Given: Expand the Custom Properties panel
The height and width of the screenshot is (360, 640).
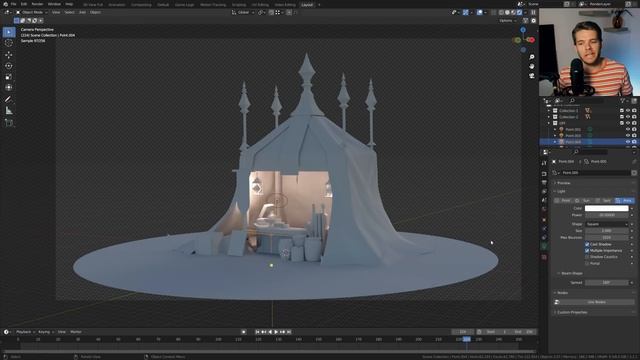Looking at the screenshot, I should coord(572,312).
